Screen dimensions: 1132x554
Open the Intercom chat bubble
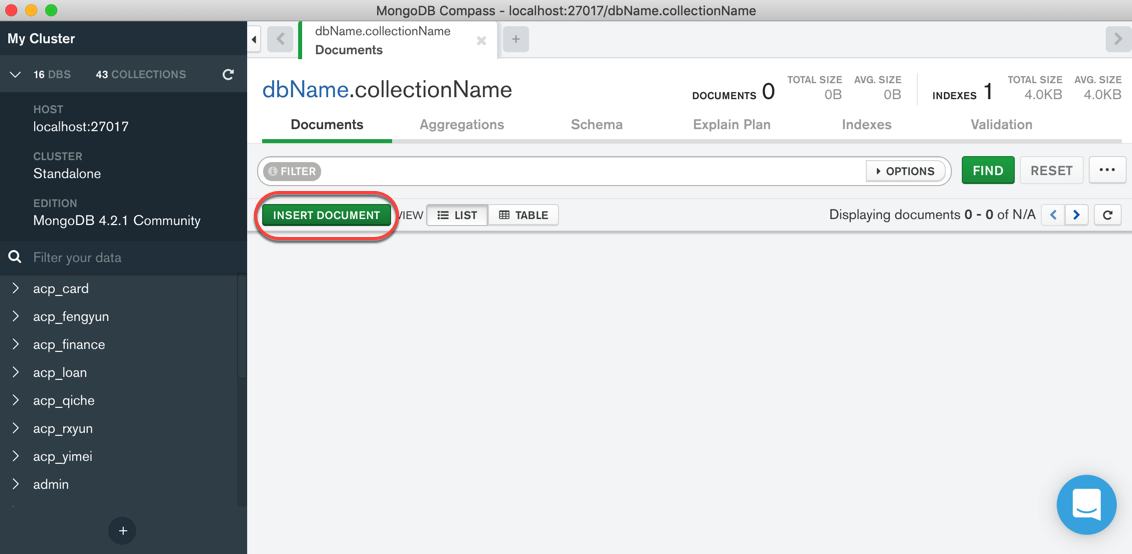pyautogui.click(x=1087, y=504)
